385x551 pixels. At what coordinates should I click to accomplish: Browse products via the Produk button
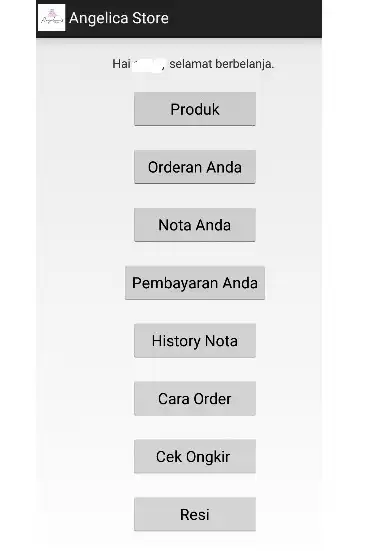195,109
